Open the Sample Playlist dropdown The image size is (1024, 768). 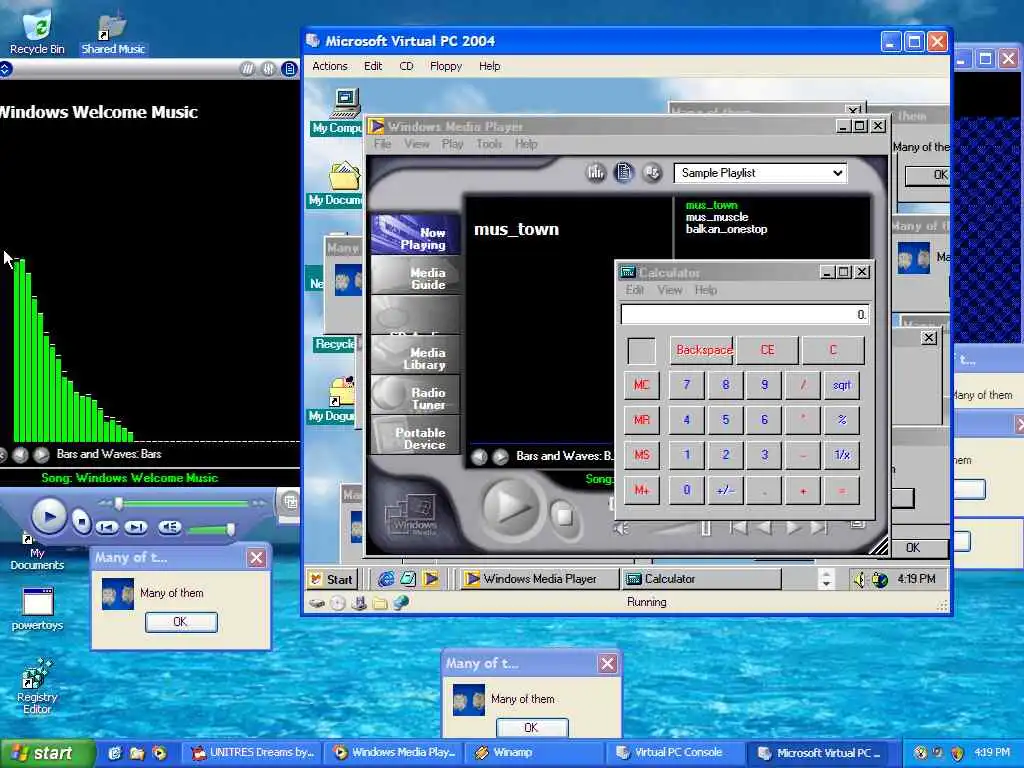(x=837, y=173)
